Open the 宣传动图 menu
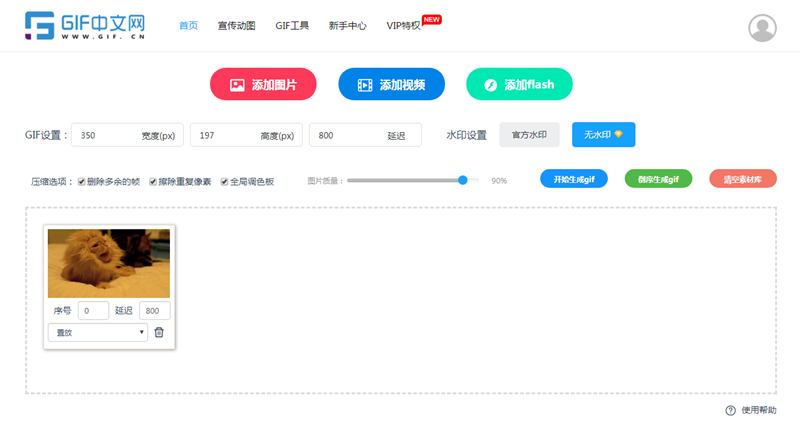The image size is (800, 421). tap(236, 26)
